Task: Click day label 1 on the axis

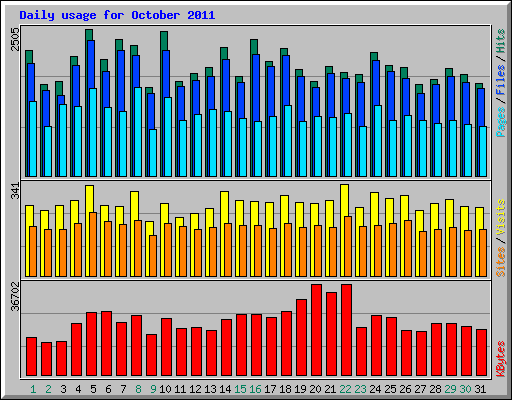Action: click(x=33, y=389)
